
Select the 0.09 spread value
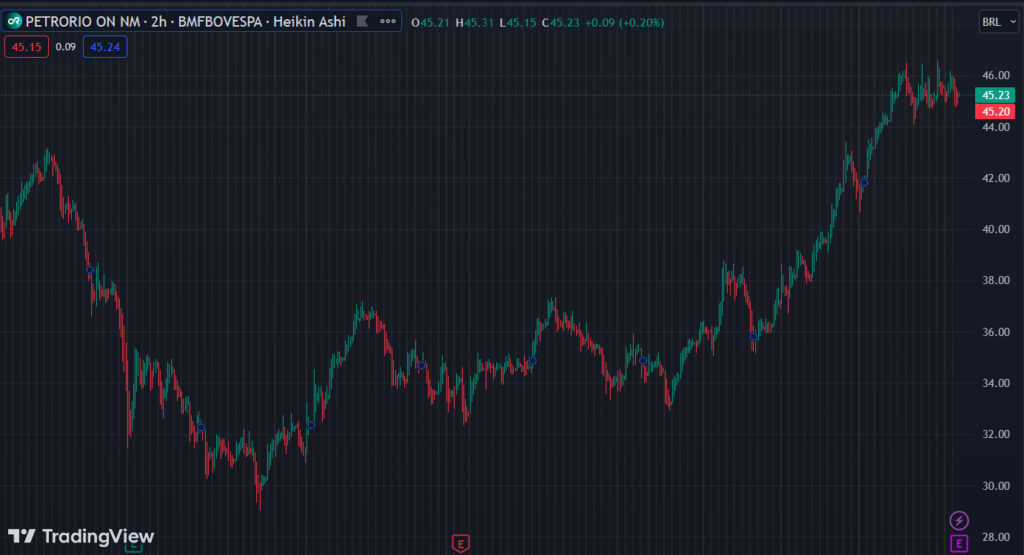click(x=65, y=47)
